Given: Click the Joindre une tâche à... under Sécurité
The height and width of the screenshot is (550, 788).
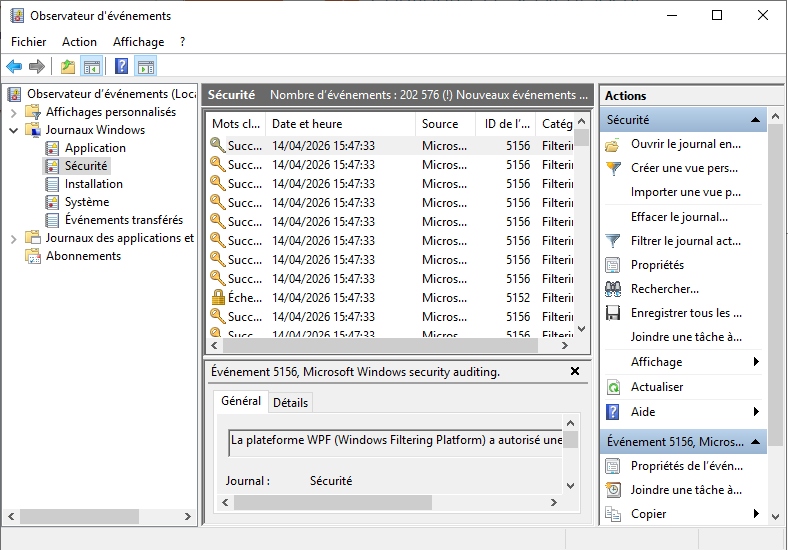Looking at the screenshot, I should (x=686, y=337).
